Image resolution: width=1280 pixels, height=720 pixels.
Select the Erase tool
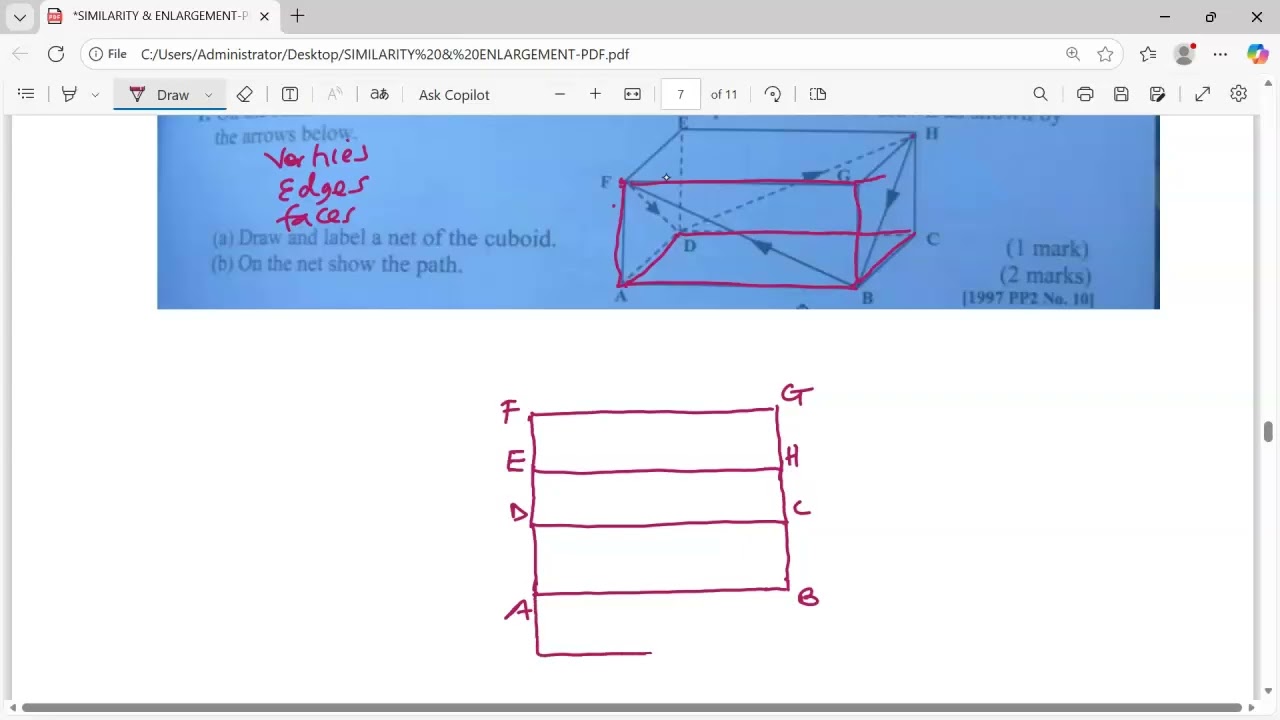click(244, 94)
